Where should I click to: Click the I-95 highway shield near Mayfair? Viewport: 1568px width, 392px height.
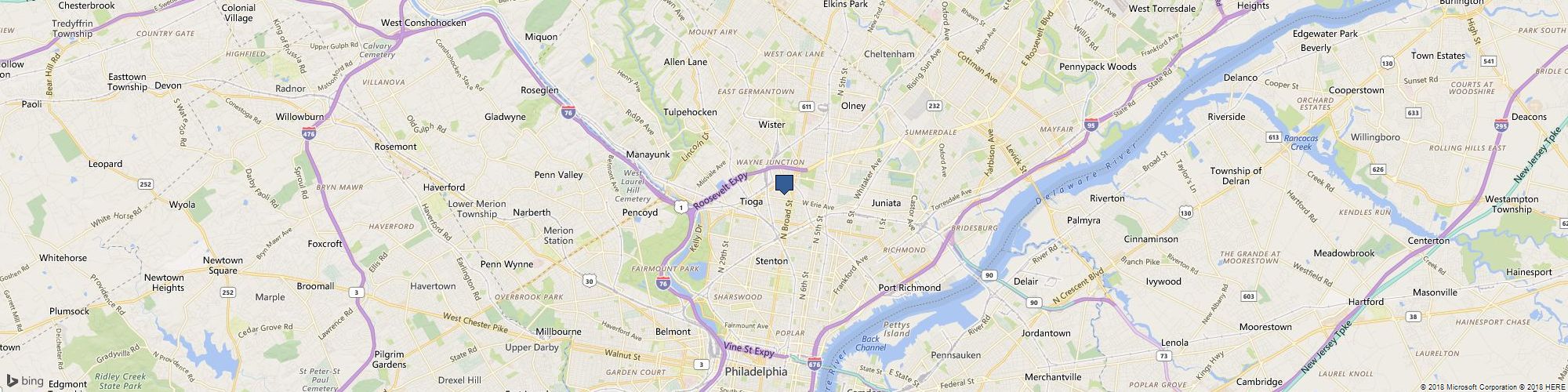tap(1092, 124)
